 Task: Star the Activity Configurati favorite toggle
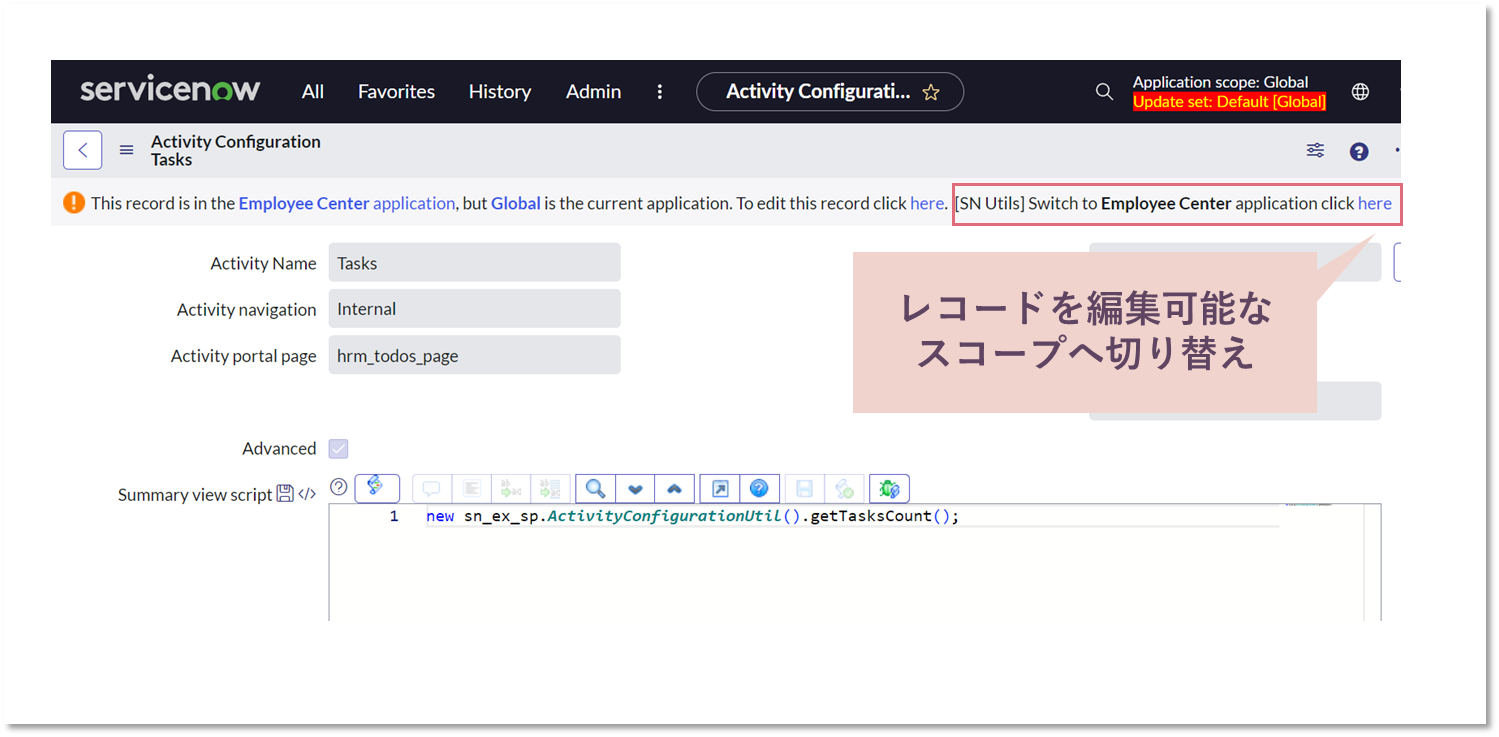(930, 91)
